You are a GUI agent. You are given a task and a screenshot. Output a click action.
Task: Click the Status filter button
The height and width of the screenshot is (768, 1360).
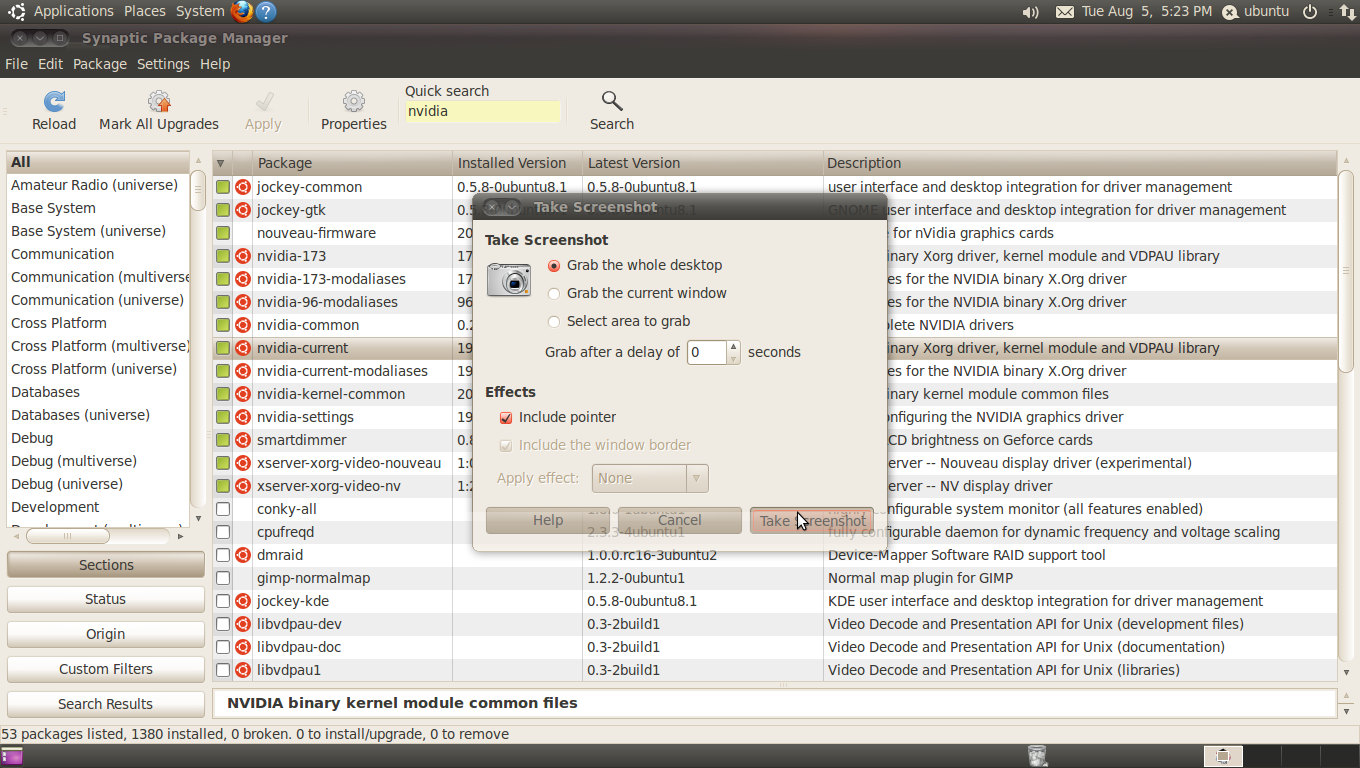click(x=106, y=599)
